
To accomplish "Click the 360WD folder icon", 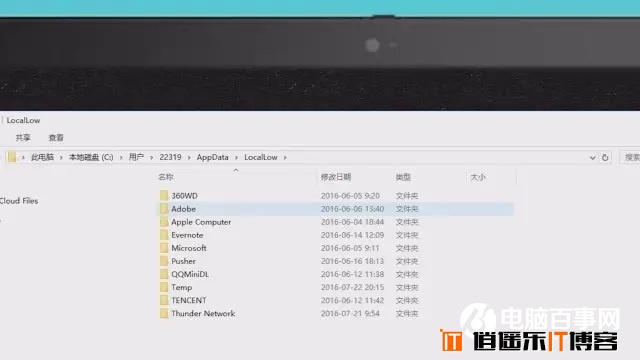I will pos(164,196).
